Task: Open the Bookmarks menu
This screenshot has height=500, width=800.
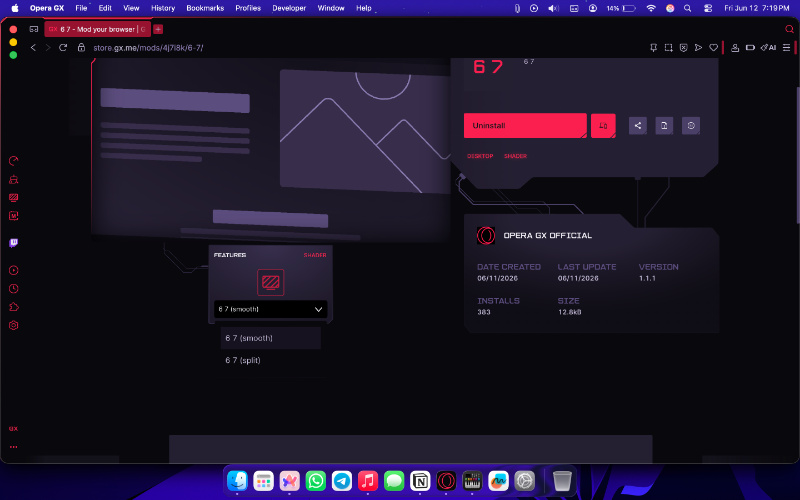Action: pyautogui.click(x=205, y=8)
